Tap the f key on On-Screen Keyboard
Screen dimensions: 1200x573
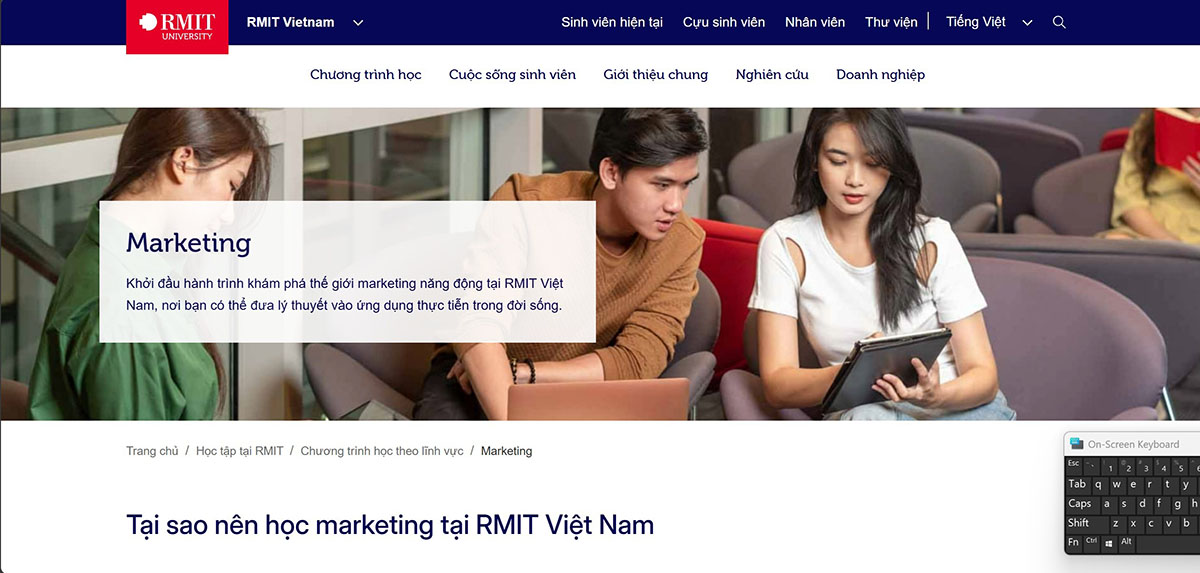[x=1163, y=506]
